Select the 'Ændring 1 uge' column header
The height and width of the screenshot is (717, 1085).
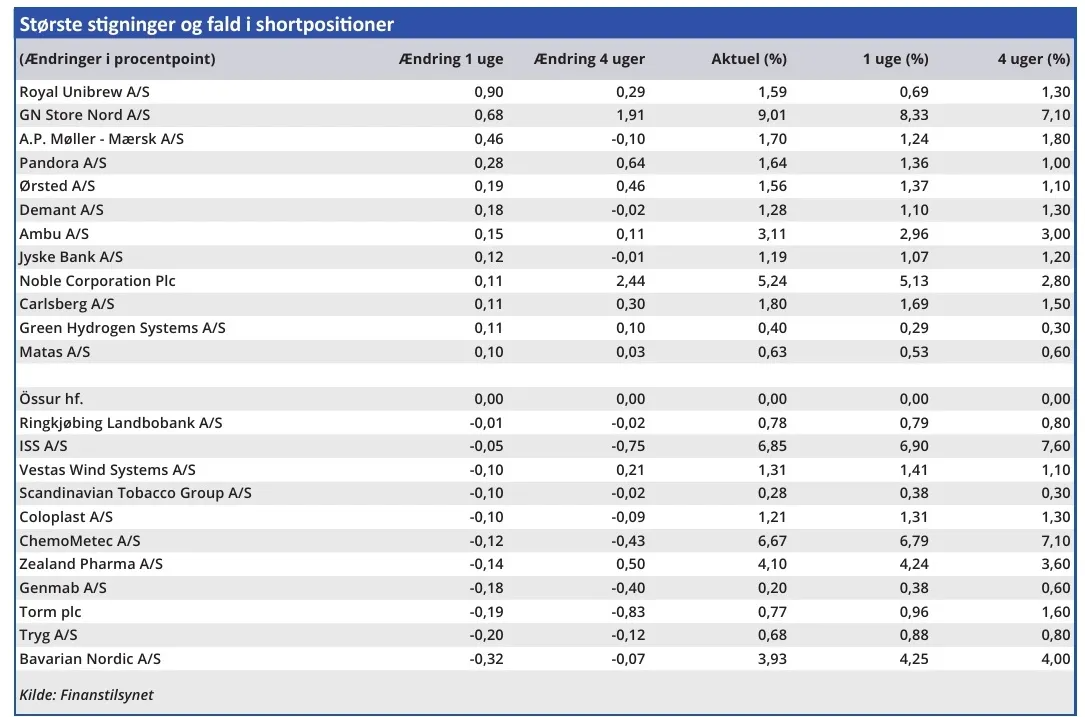450,59
